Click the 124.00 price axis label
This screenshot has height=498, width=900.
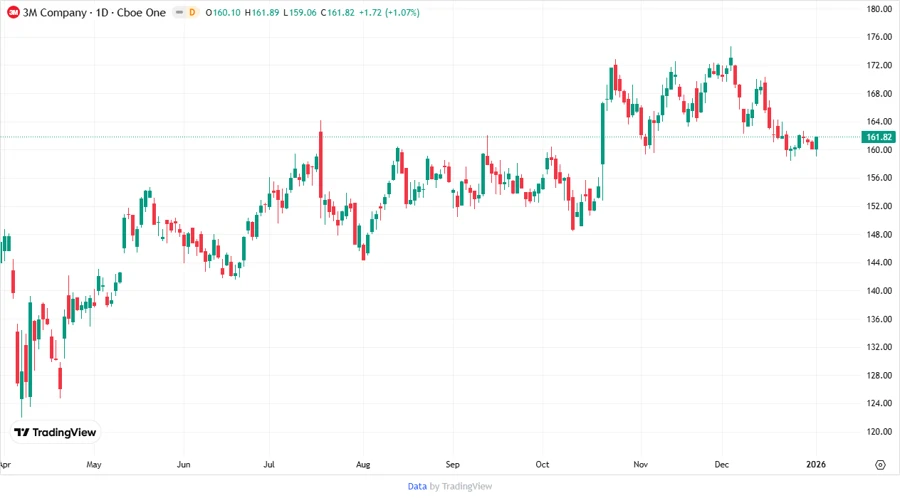pos(879,403)
